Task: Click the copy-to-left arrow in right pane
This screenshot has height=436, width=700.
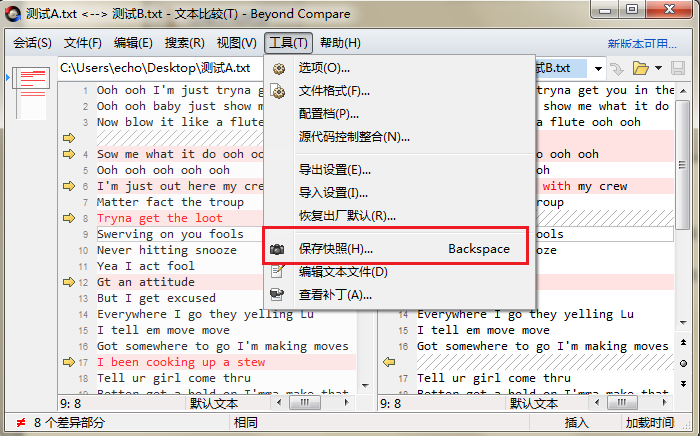Action: (x=390, y=362)
